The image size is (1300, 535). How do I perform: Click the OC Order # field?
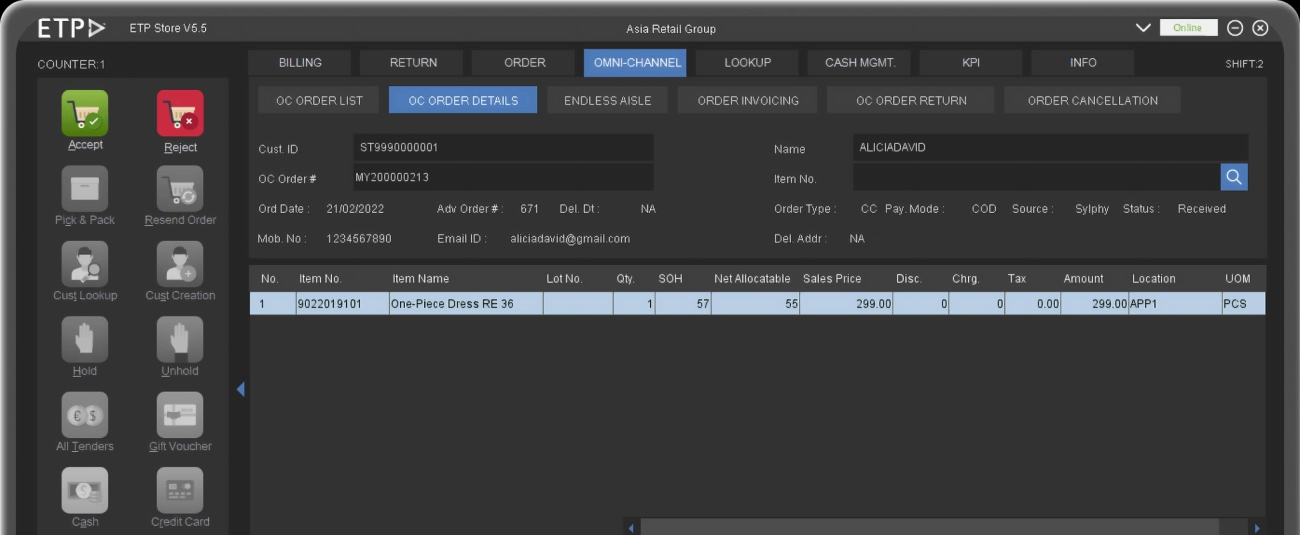coord(503,177)
